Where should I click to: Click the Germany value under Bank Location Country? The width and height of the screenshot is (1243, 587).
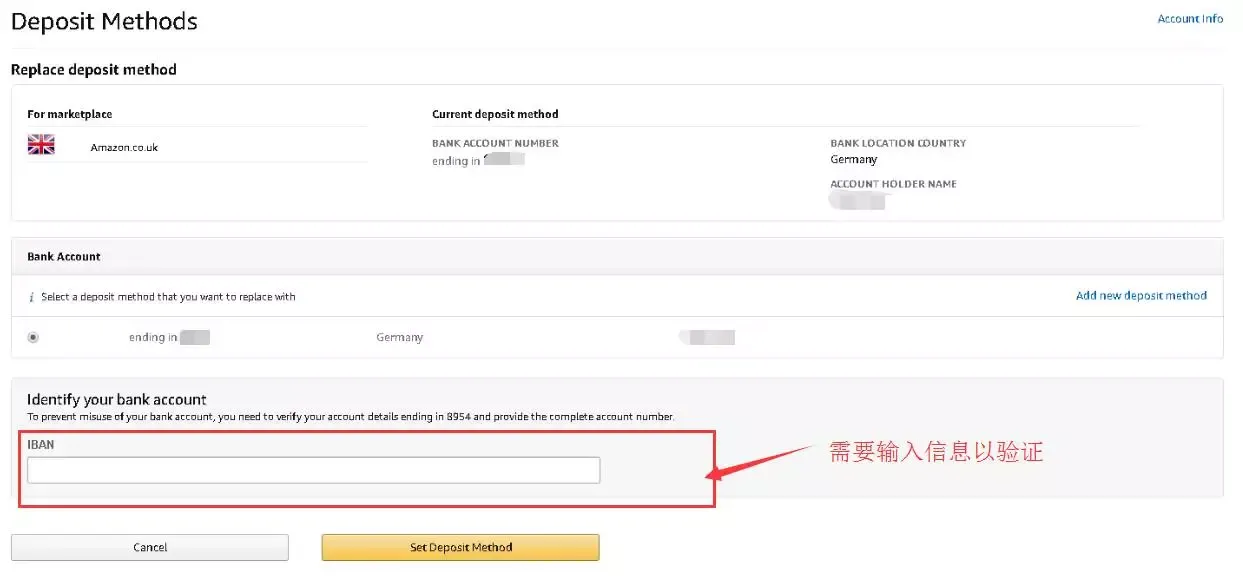(x=853, y=160)
